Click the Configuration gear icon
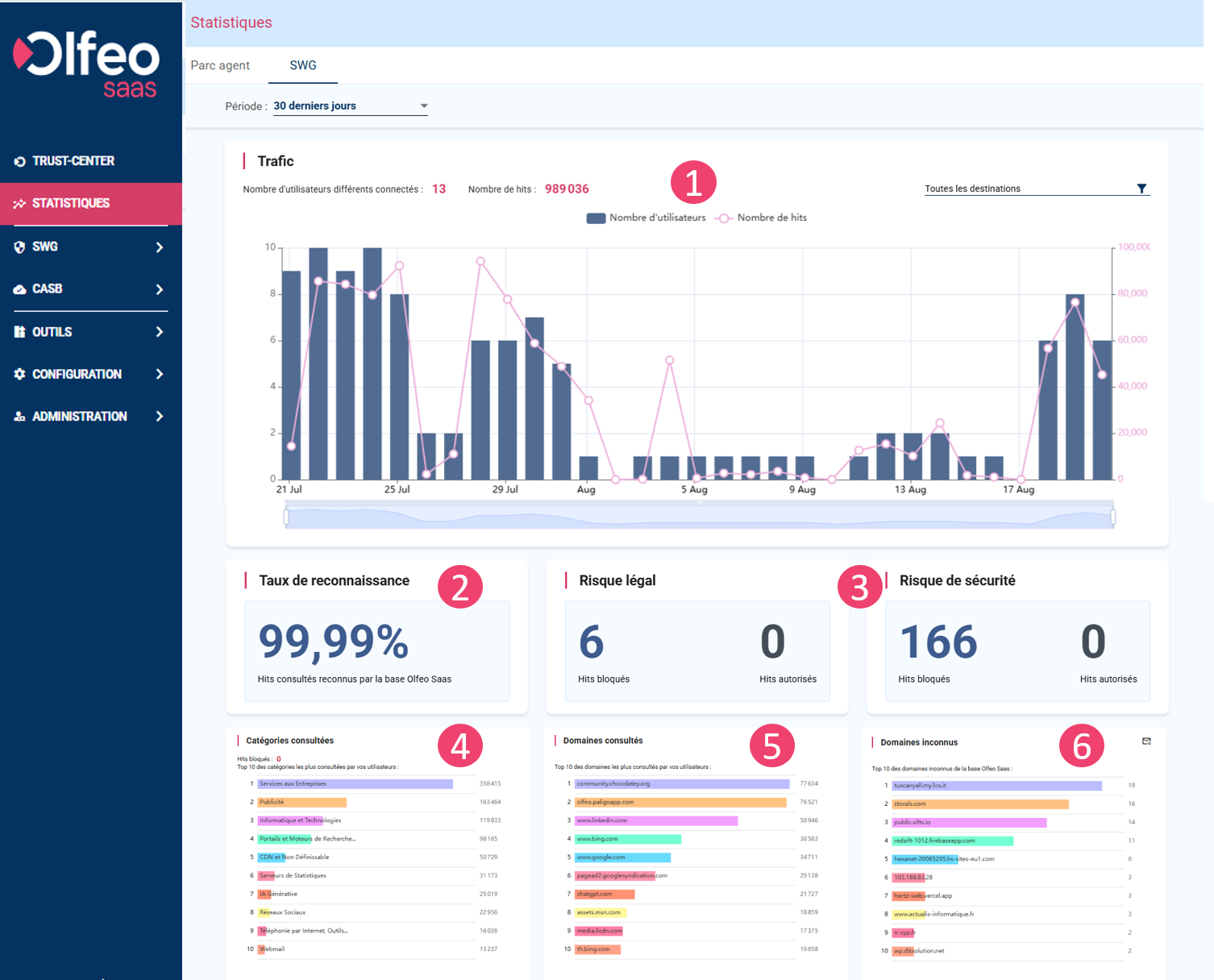Viewport: 1214px width, 980px height. [x=19, y=375]
